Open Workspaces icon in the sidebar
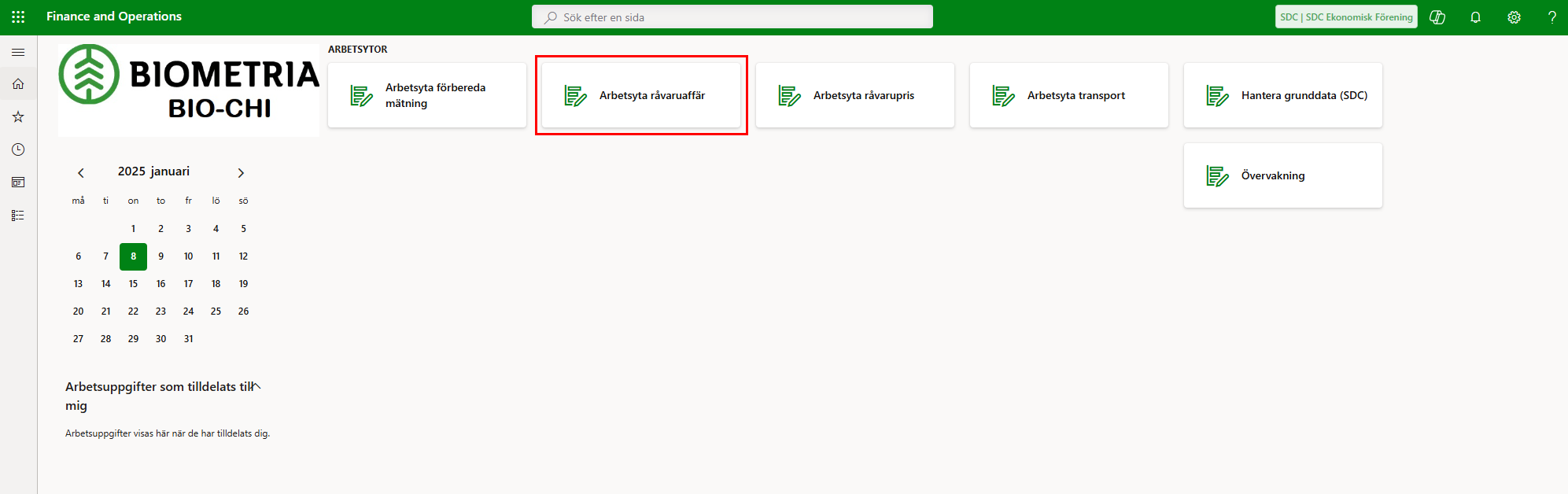The height and width of the screenshot is (494, 1568). pos(18,182)
